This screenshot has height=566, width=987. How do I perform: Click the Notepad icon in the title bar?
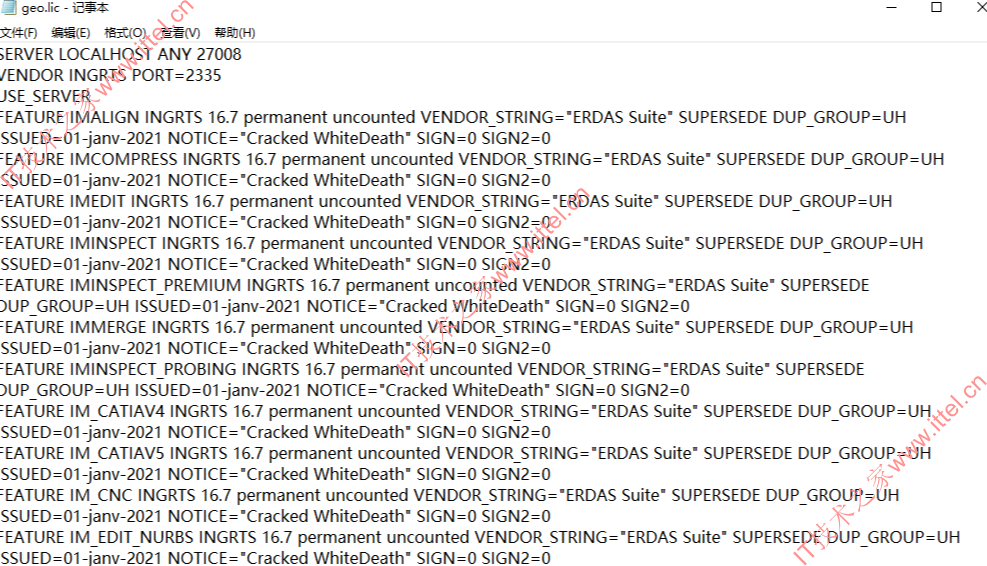[9, 8]
